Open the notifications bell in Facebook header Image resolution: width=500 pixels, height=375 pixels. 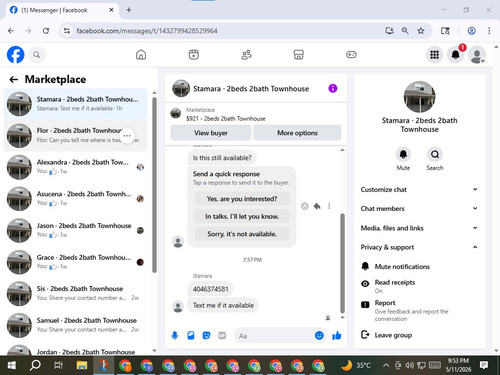point(456,55)
